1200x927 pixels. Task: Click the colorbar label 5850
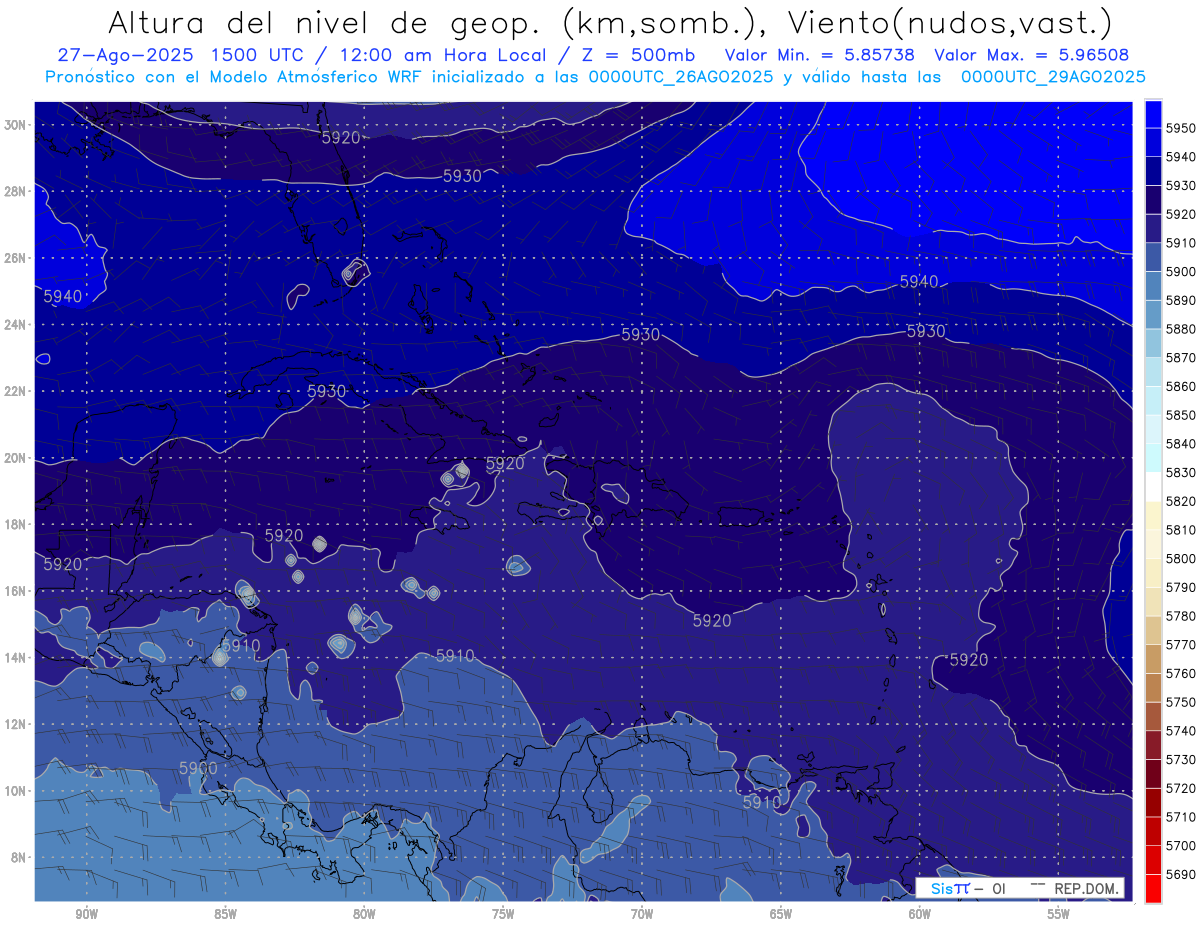tap(1181, 415)
